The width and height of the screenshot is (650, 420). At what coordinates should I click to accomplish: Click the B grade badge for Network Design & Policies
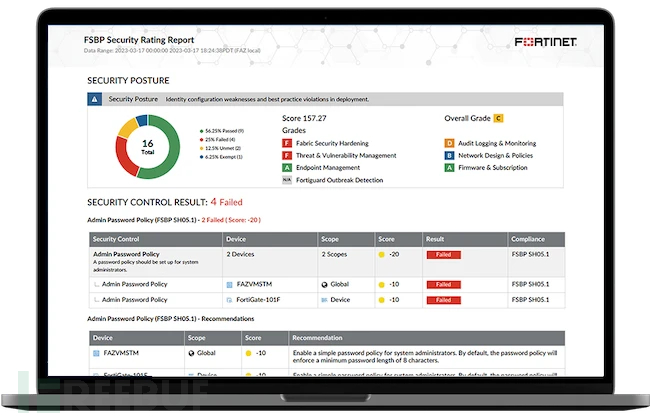tap(449, 156)
